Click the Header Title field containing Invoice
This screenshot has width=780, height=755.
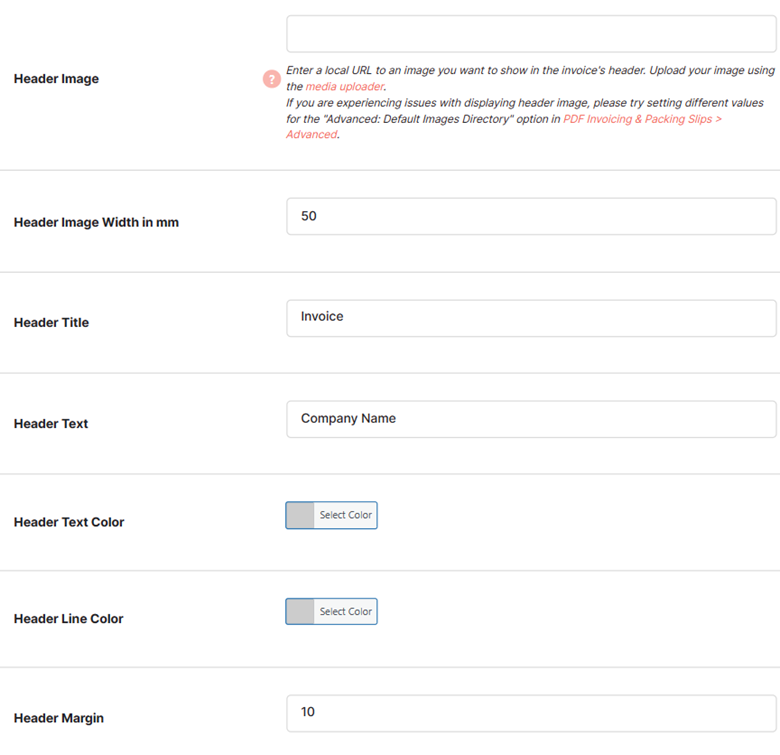coord(531,318)
